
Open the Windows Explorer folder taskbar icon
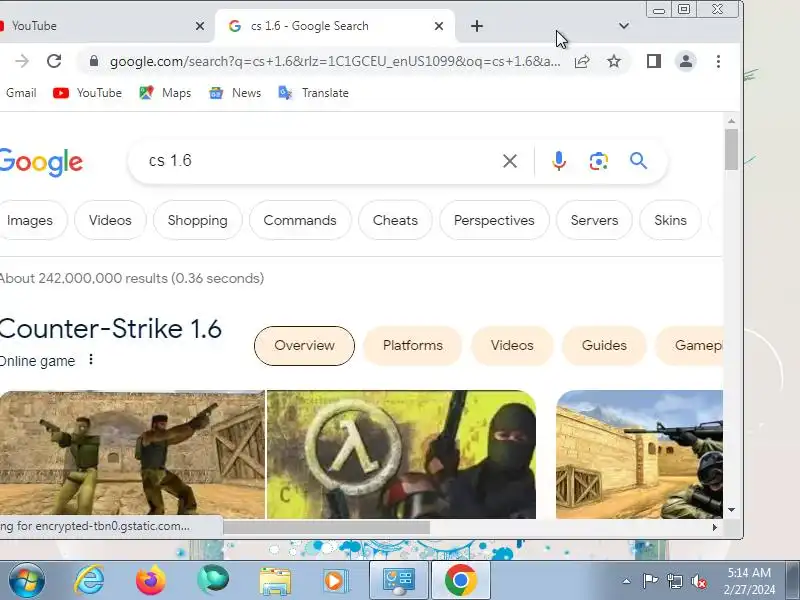click(x=275, y=581)
